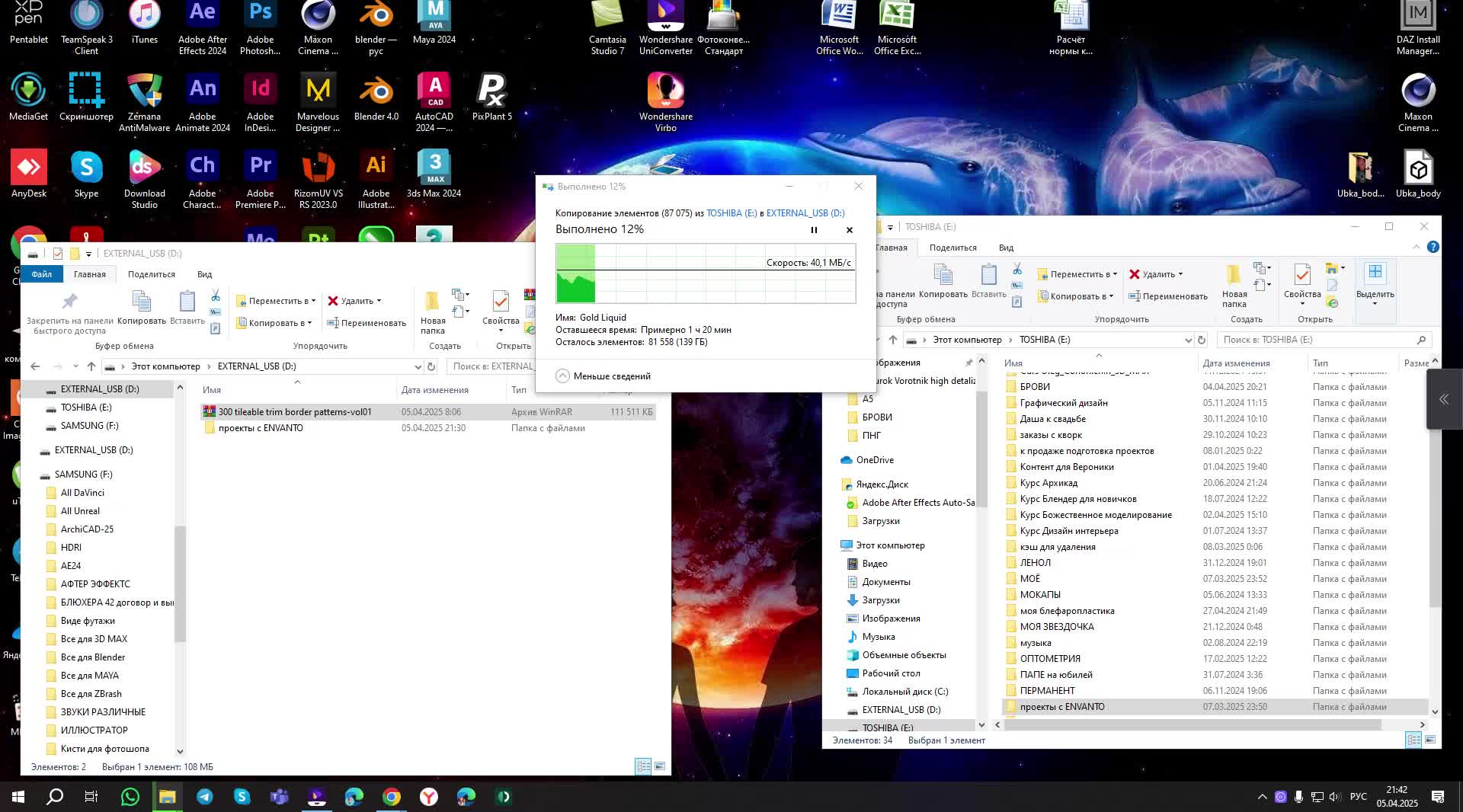Switch to Вид tab in EXTERNAL_USB window
The width and height of the screenshot is (1463, 812).
pyautogui.click(x=205, y=274)
